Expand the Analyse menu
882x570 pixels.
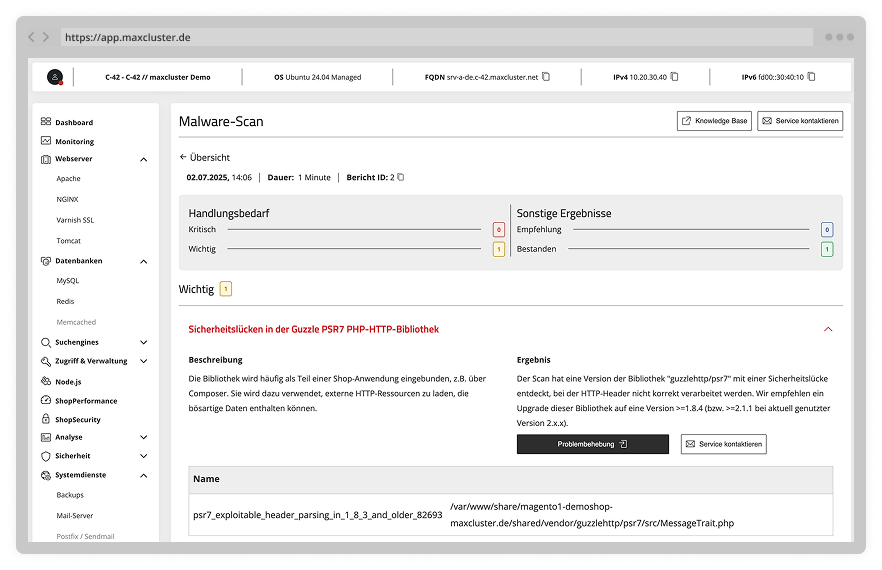(144, 437)
